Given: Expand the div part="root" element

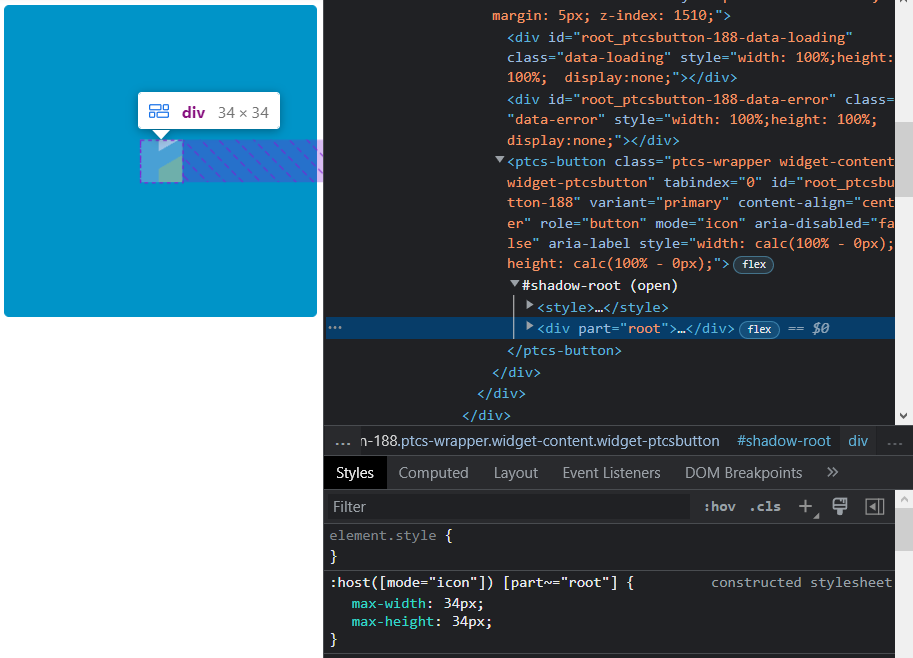Looking at the screenshot, I should coord(529,328).
